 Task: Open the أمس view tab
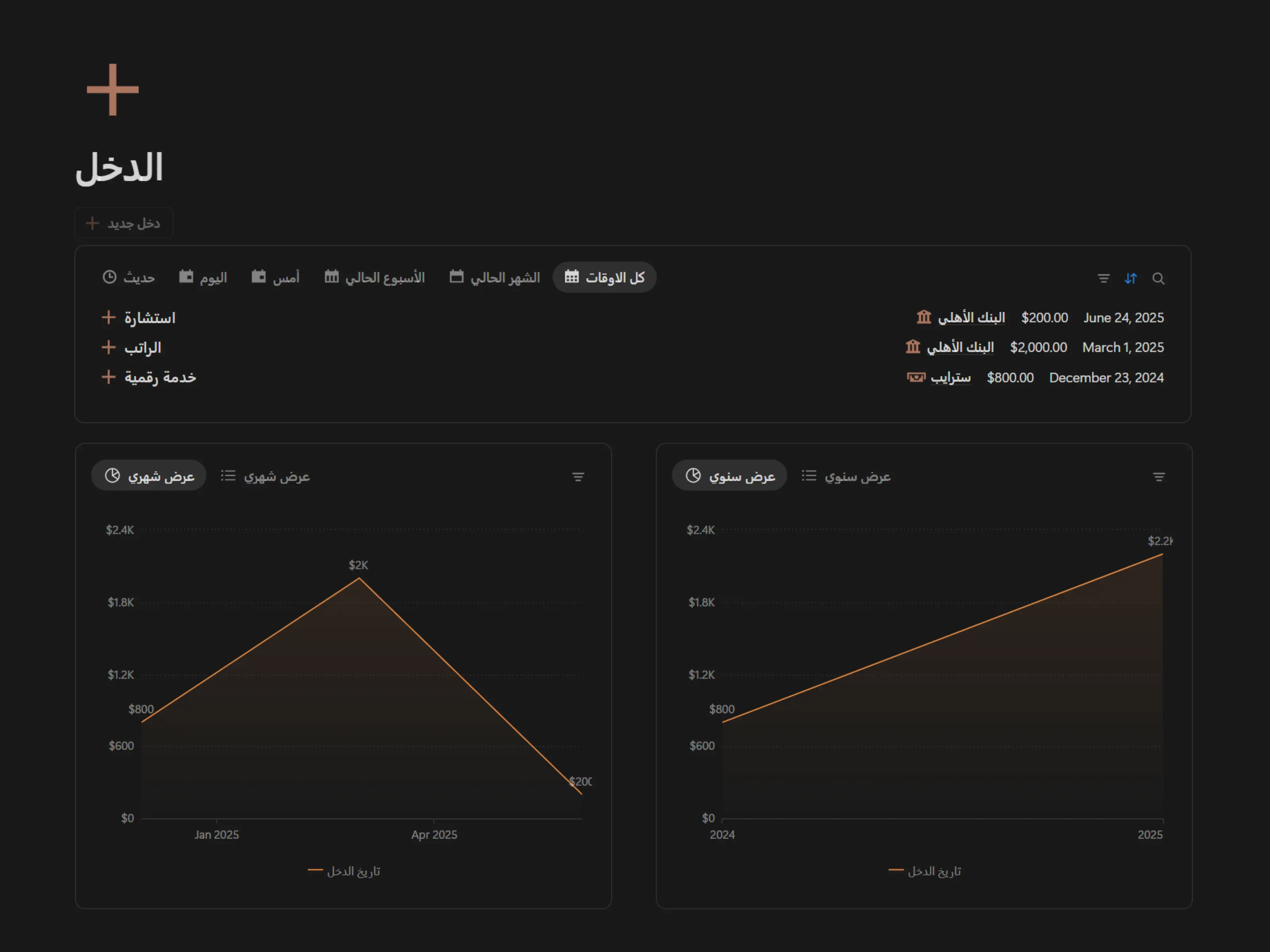point(275,278)
